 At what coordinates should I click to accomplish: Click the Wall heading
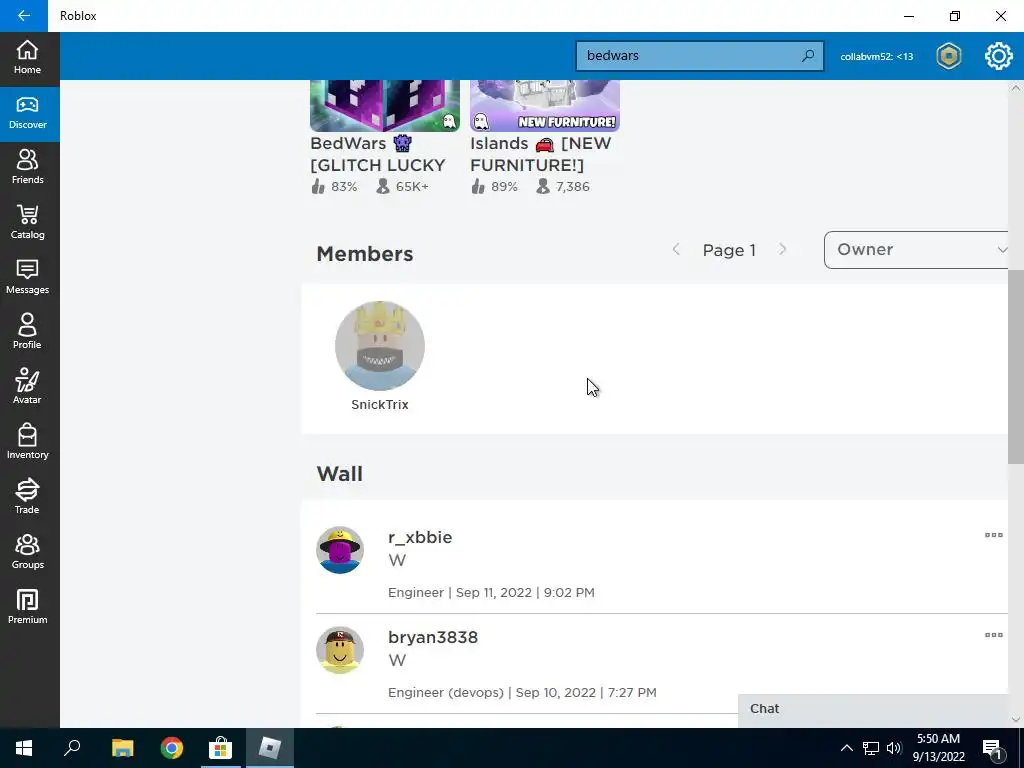(340, 473)
